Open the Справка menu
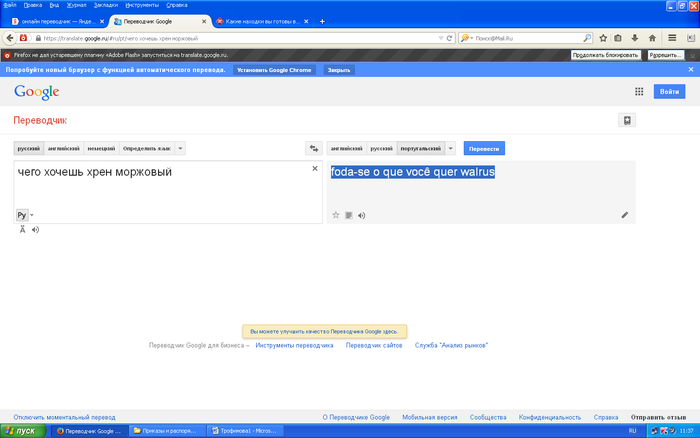This screenshot has width=700, height=438. [177, 5]
